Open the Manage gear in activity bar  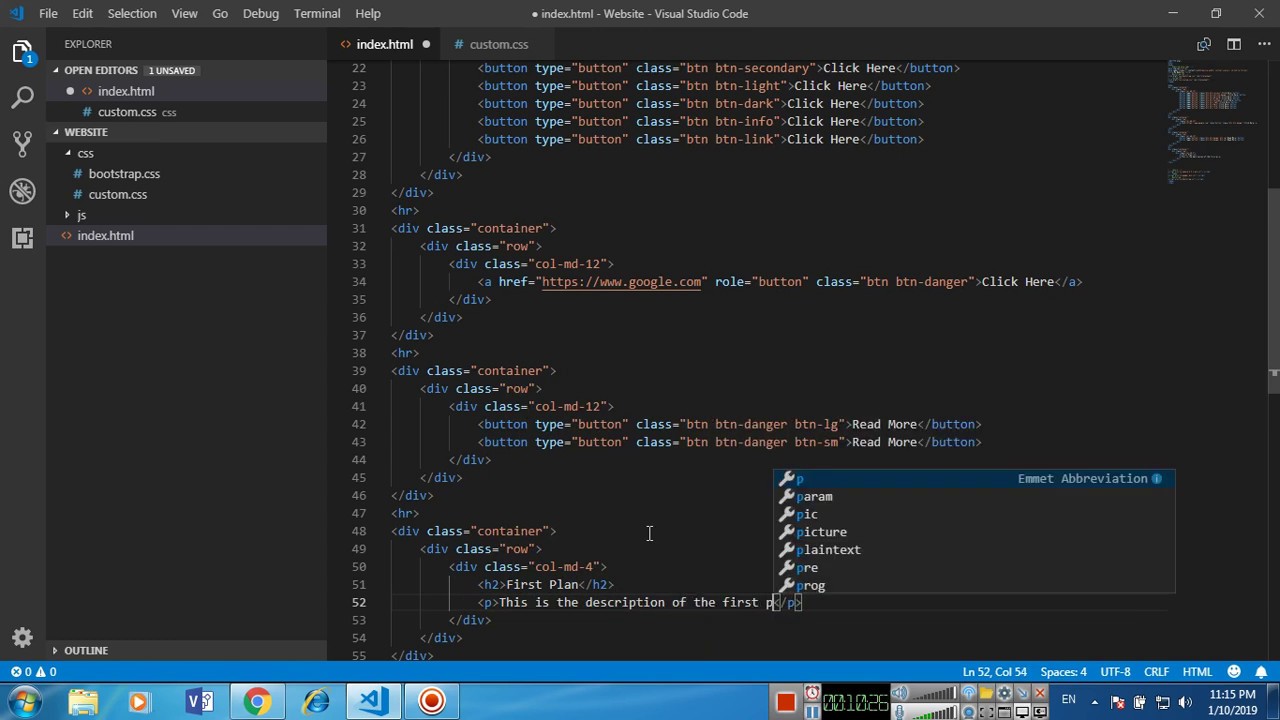(22, 637)
